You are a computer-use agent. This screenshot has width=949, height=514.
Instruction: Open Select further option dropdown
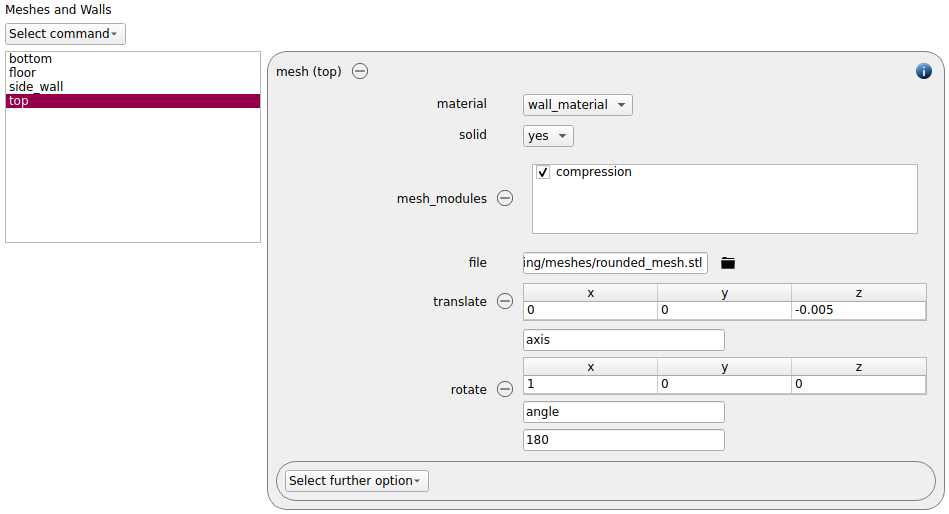[356, 481]
